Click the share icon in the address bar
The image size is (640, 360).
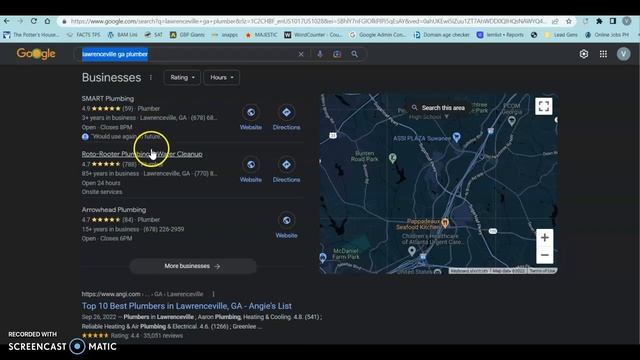(x=555, y=21)
